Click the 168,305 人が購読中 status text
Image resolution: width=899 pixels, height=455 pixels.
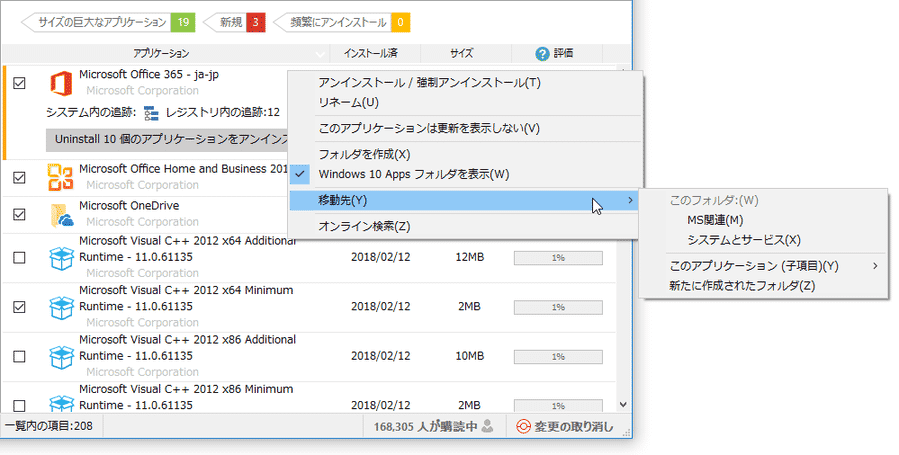click(x=425, y=426)
